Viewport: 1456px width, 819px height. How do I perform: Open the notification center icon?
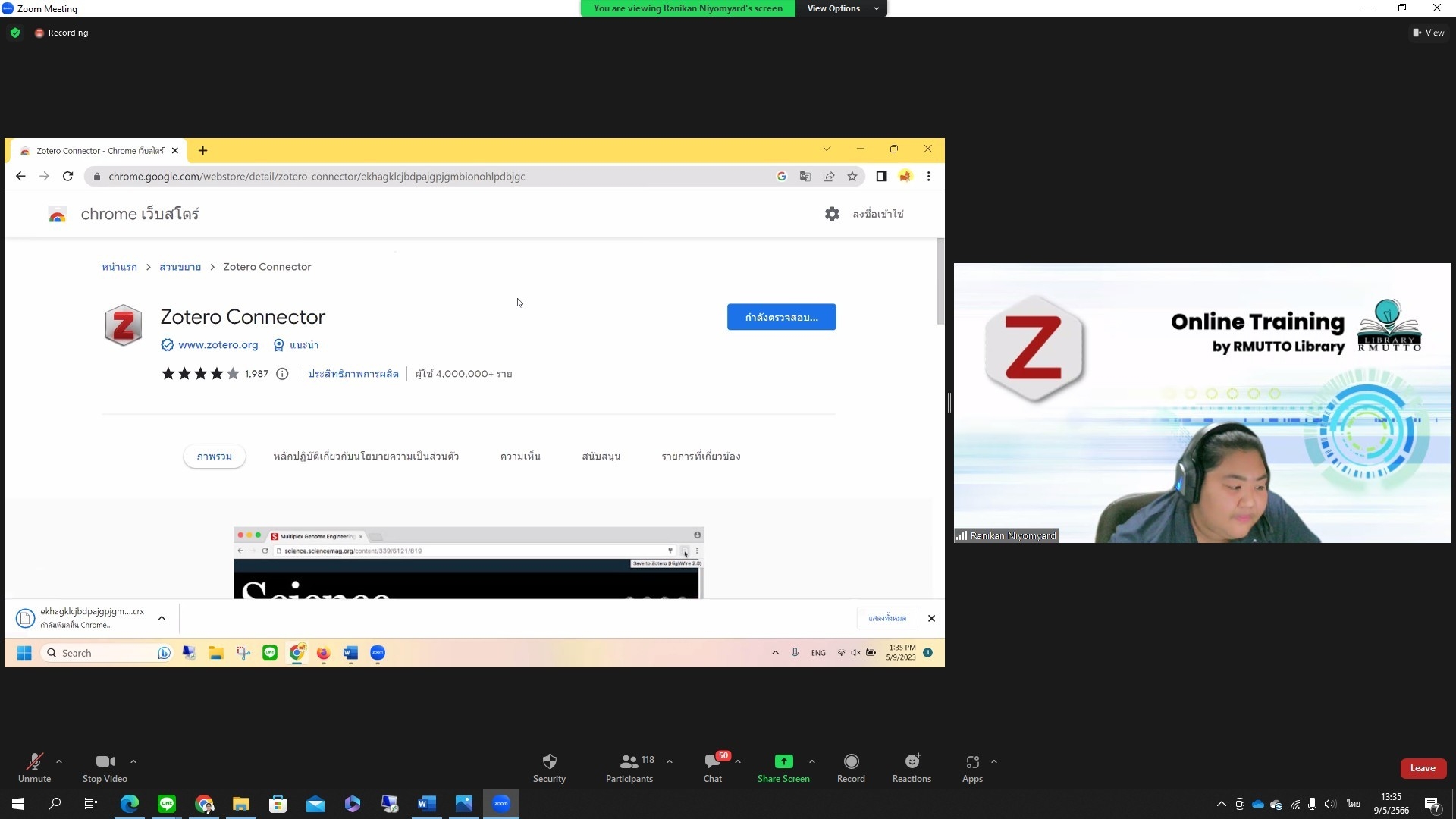[x=1432, y=805]
